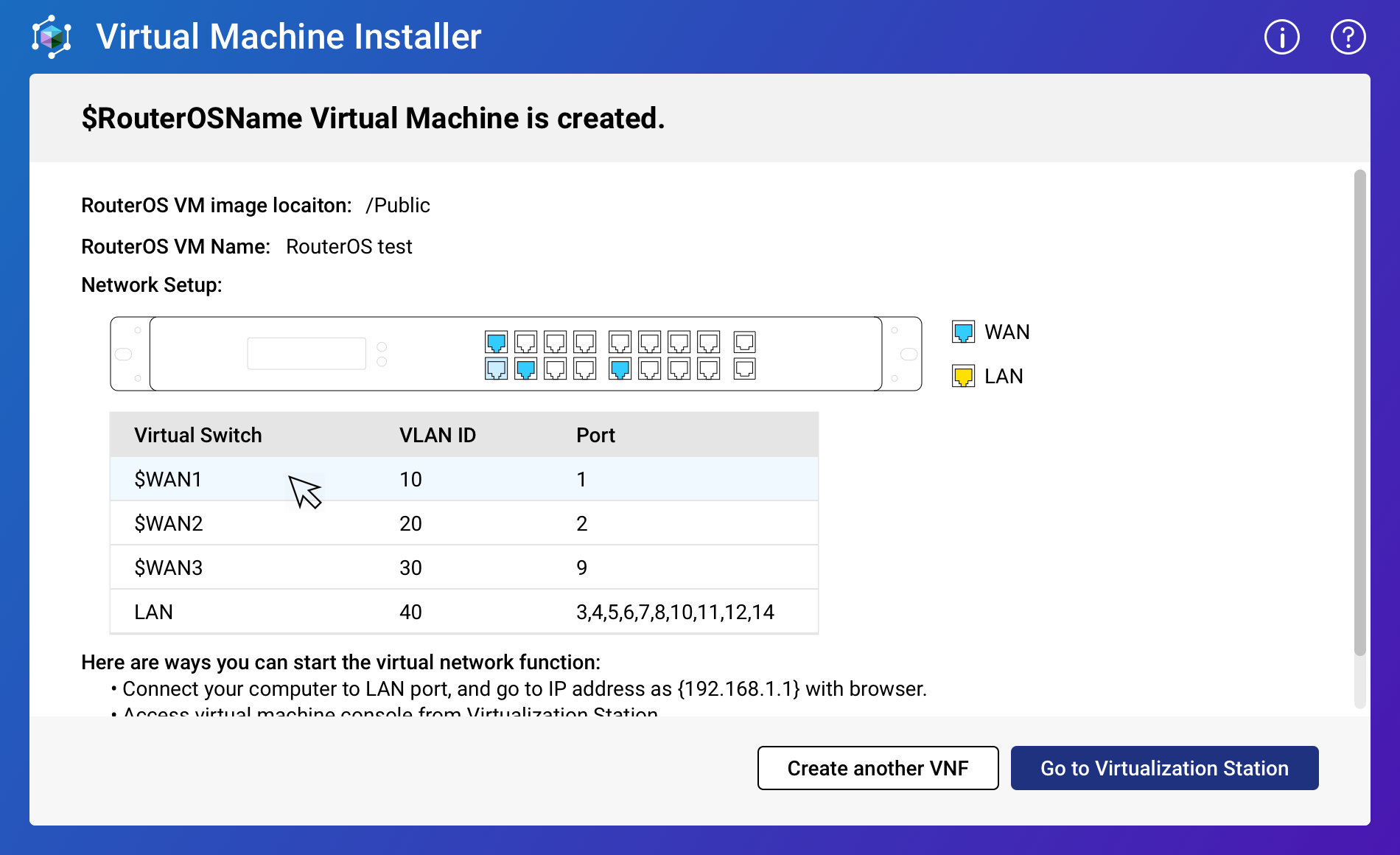Select the LAN row name cell
The width and height of the screenshot is (1400, 855).
click(153, 612)
